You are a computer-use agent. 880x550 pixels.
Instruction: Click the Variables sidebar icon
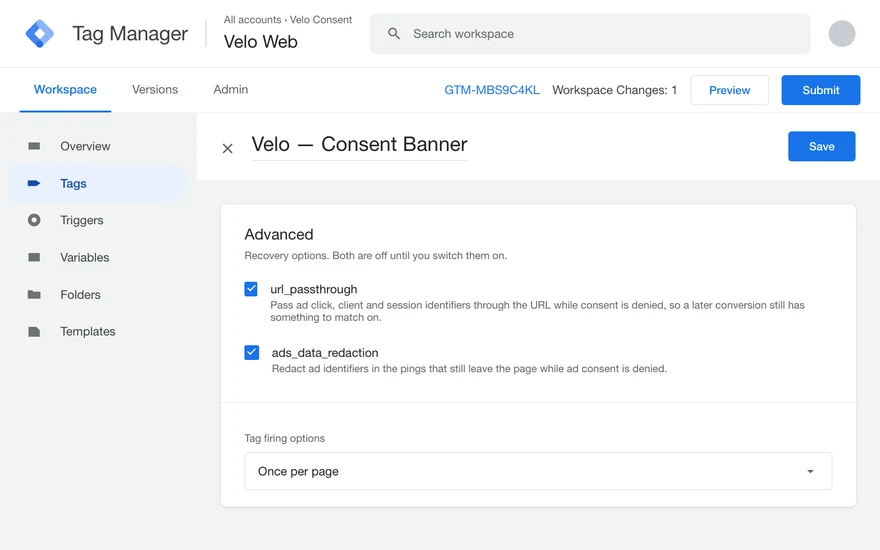point(34,257)
